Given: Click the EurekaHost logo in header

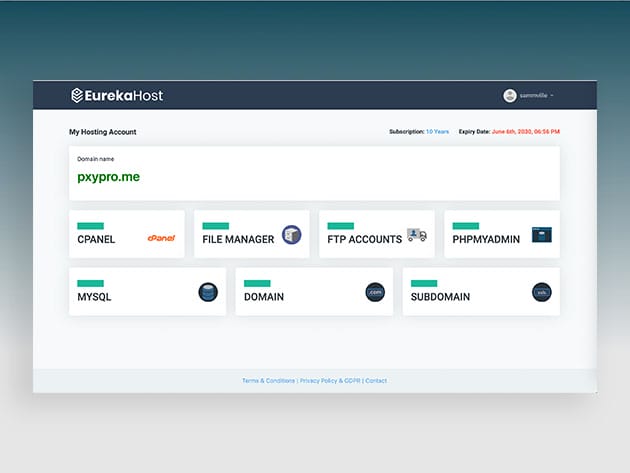Looking at the screenshot, I should 117,95.
